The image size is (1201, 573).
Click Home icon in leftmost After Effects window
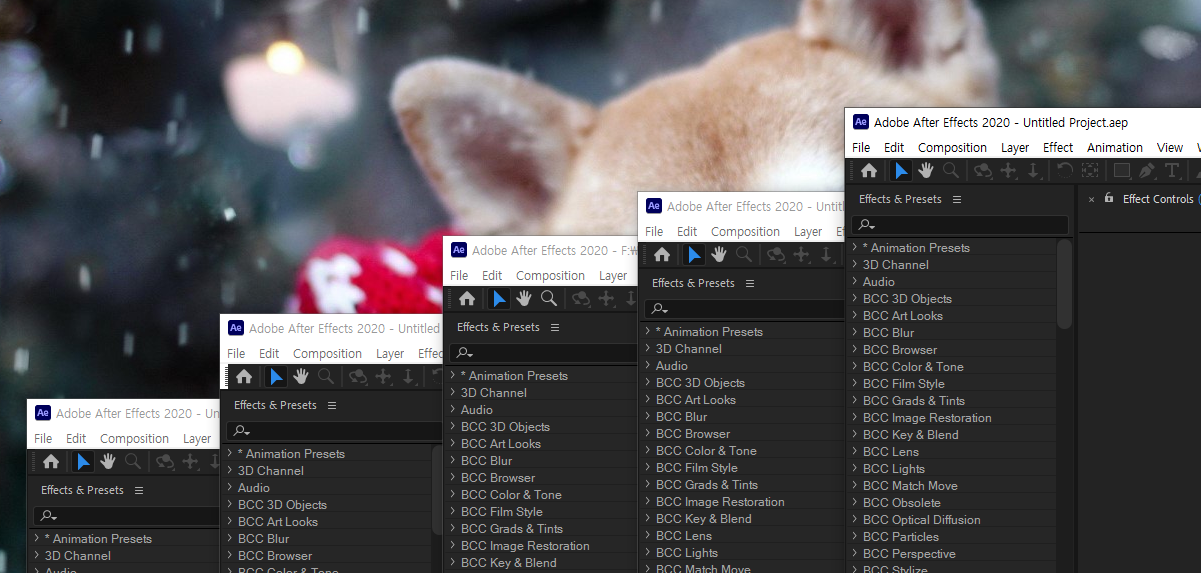click(51, 462)
